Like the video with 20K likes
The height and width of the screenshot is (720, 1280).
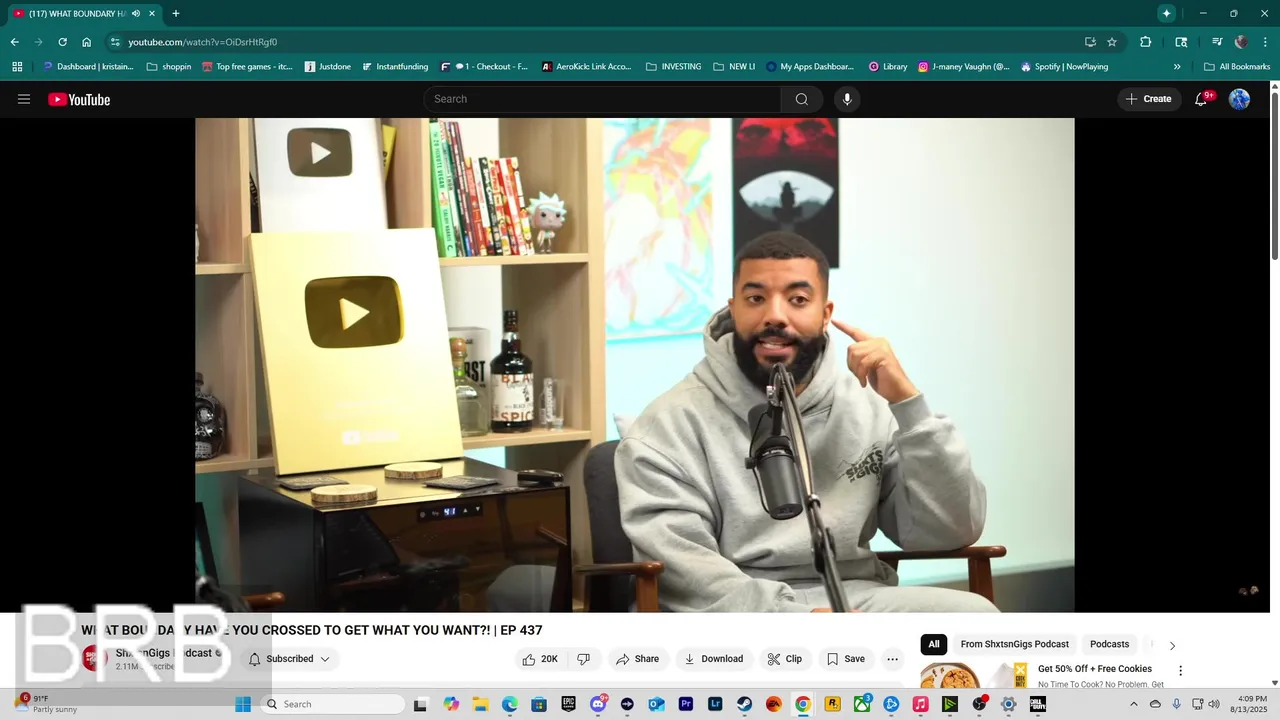tap(540, 659)
